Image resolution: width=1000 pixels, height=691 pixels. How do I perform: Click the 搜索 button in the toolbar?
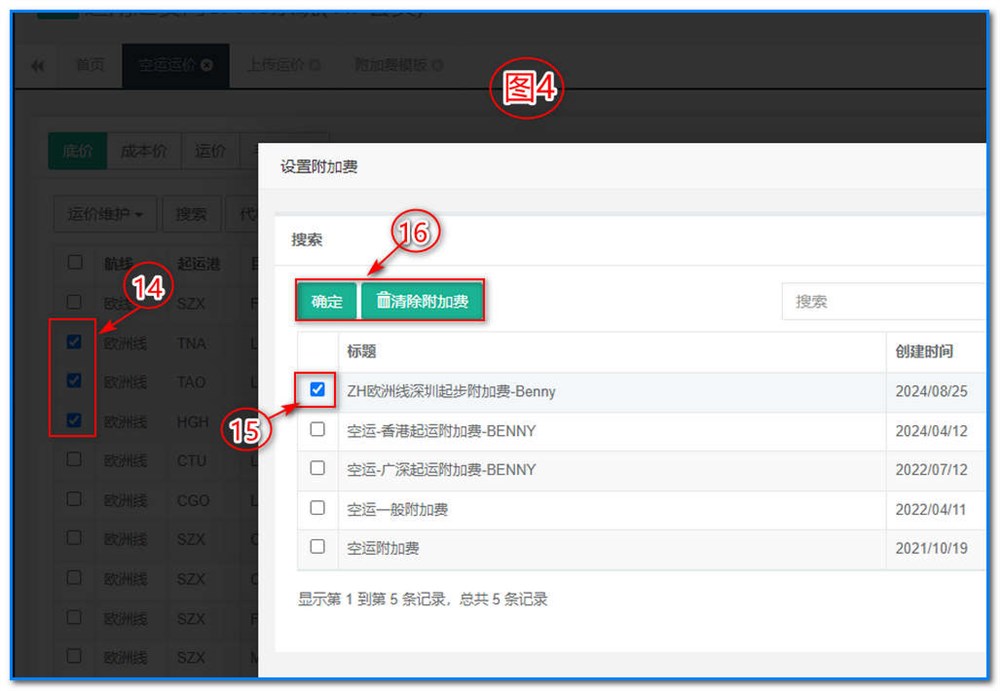pos(191,214)
